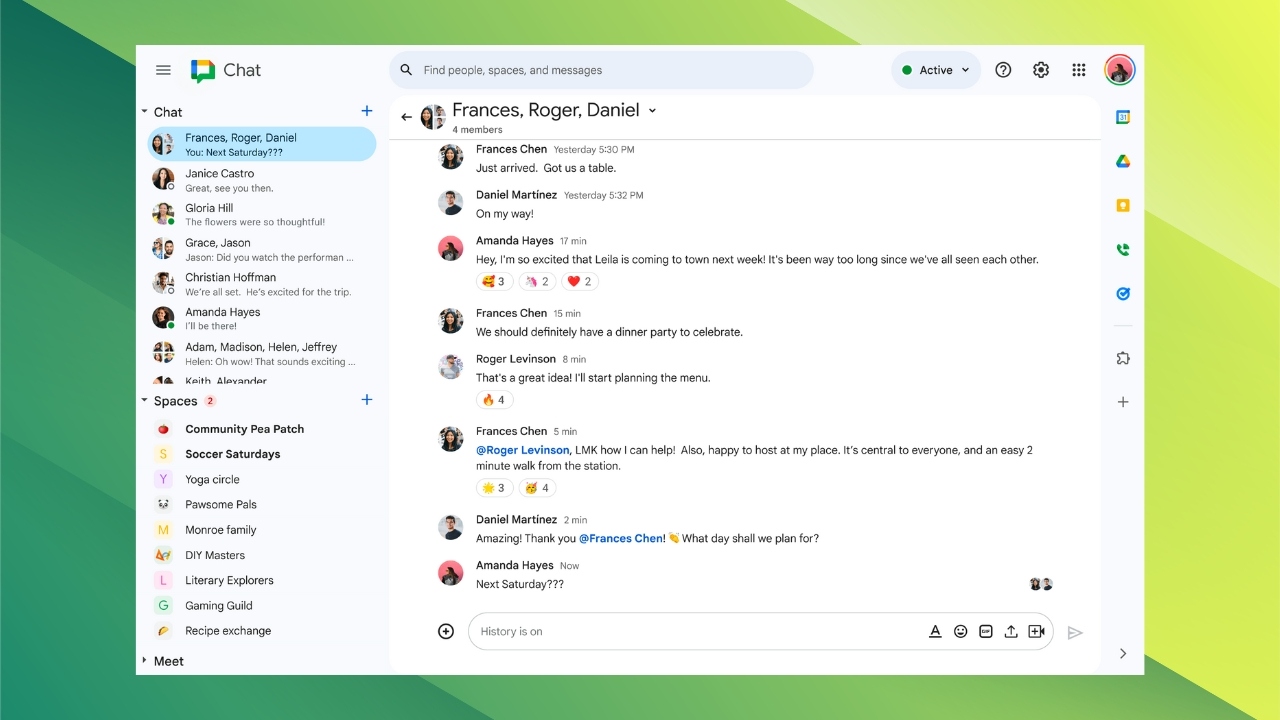Open the Google apps grid
The height and width of the screenshot is (720, 1280).
(1079, 70)
